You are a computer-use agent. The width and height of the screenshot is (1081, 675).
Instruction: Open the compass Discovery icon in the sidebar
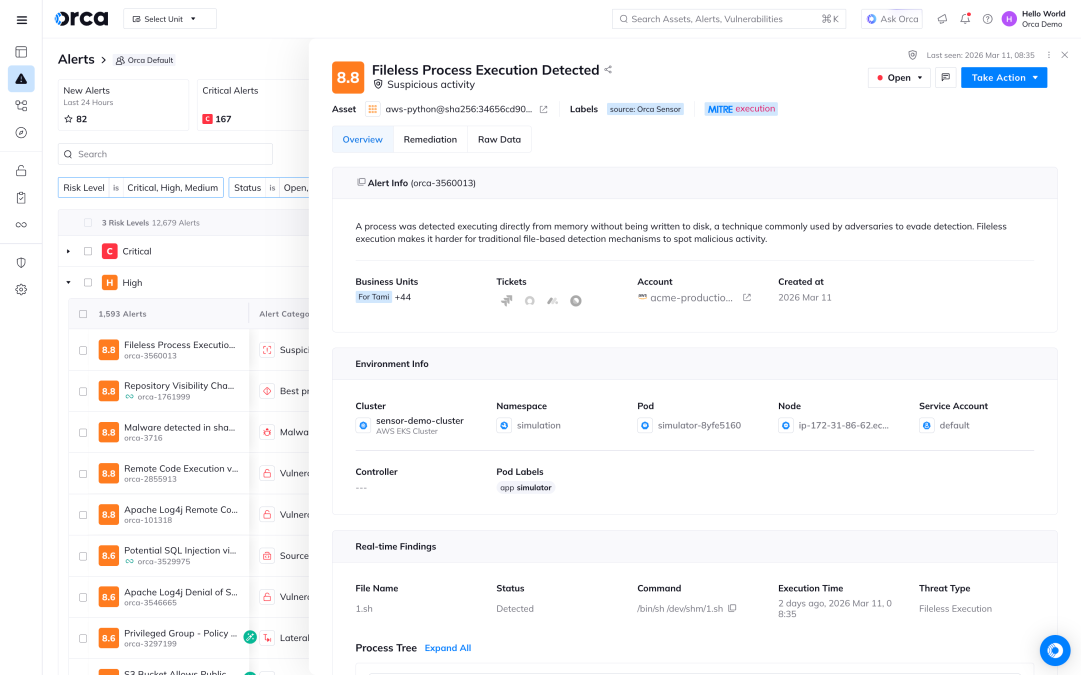coord(21,132)
